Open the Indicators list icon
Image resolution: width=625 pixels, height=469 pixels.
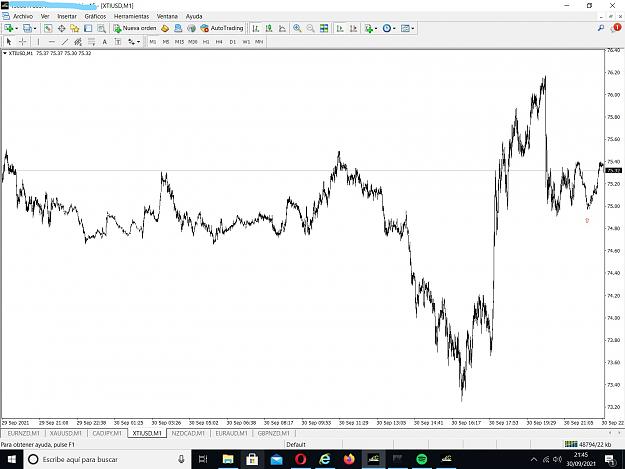369,28
